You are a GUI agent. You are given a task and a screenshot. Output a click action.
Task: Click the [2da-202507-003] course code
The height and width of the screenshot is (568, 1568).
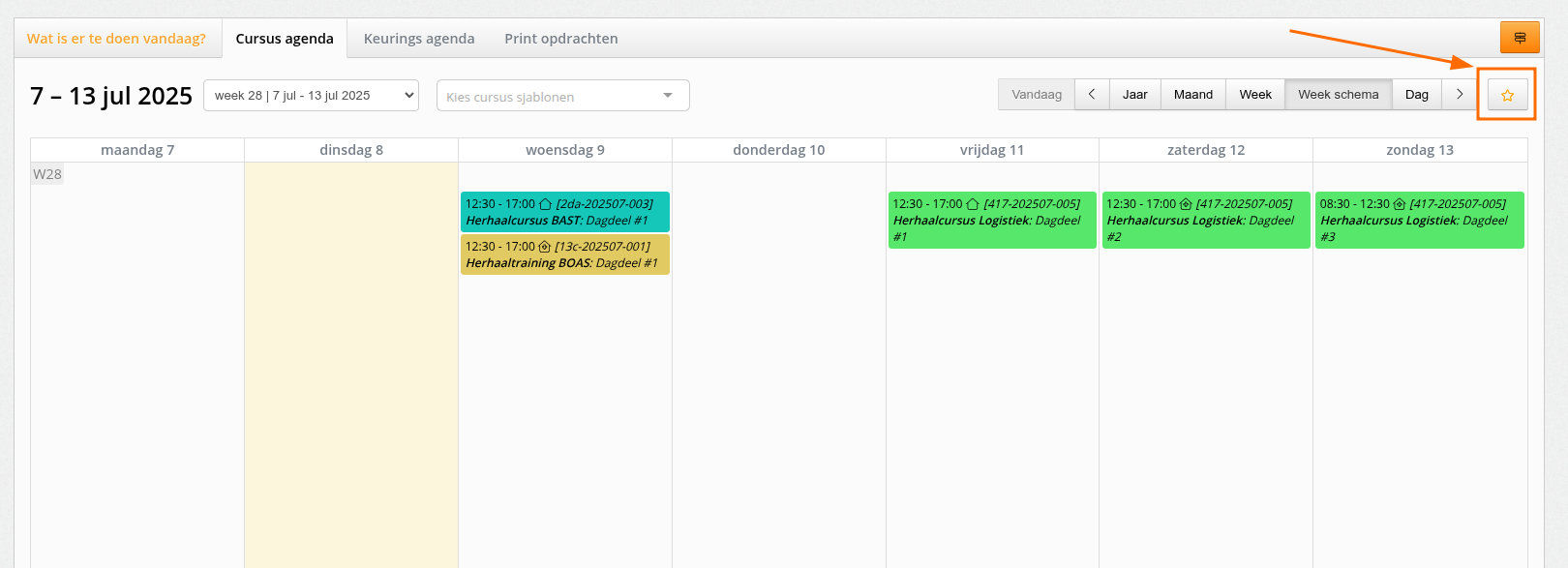pos(605,204)
